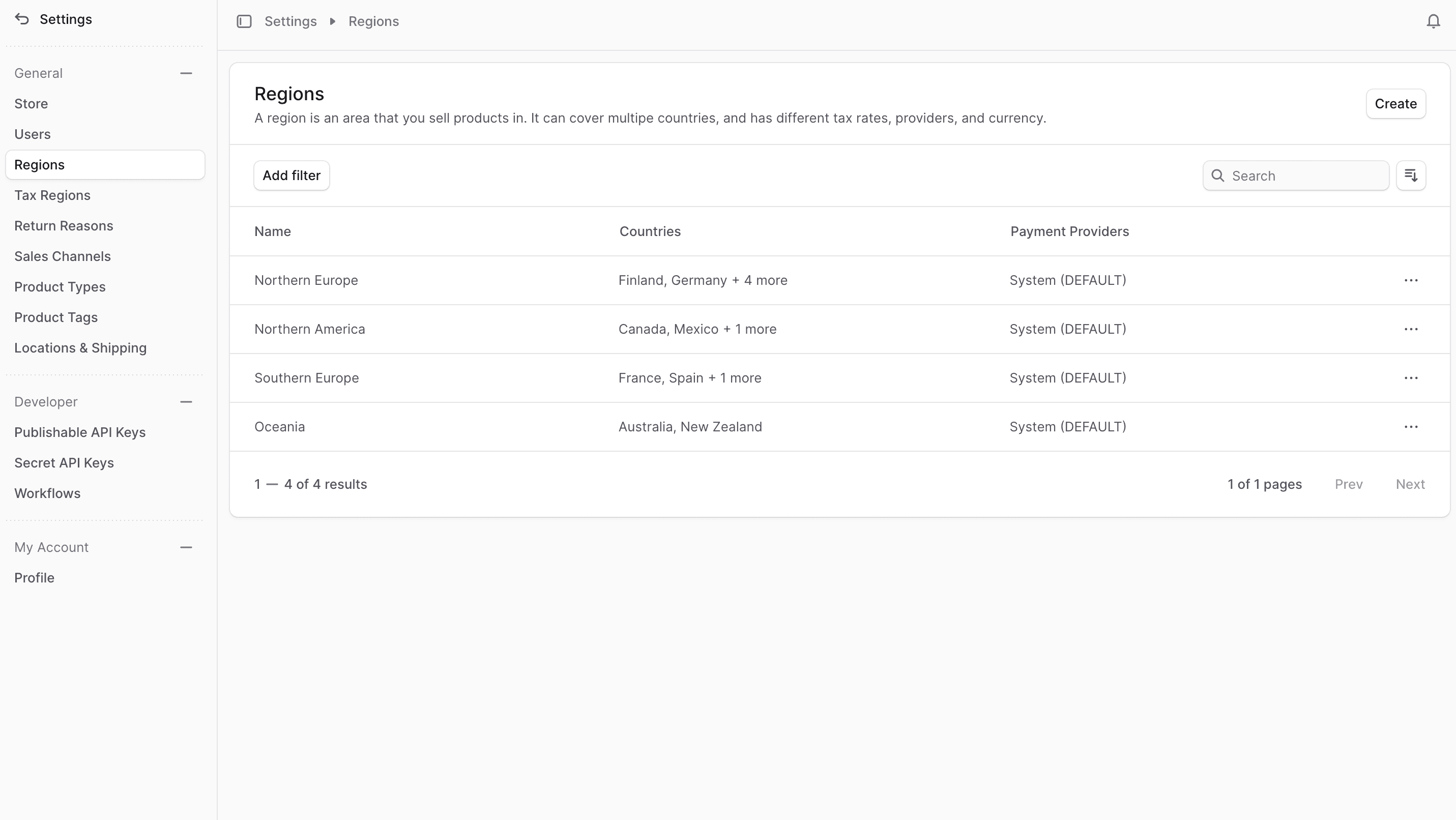Click Settings in the breadcrumb
The image size is (1456, 820).
click(x=290, y=21)
